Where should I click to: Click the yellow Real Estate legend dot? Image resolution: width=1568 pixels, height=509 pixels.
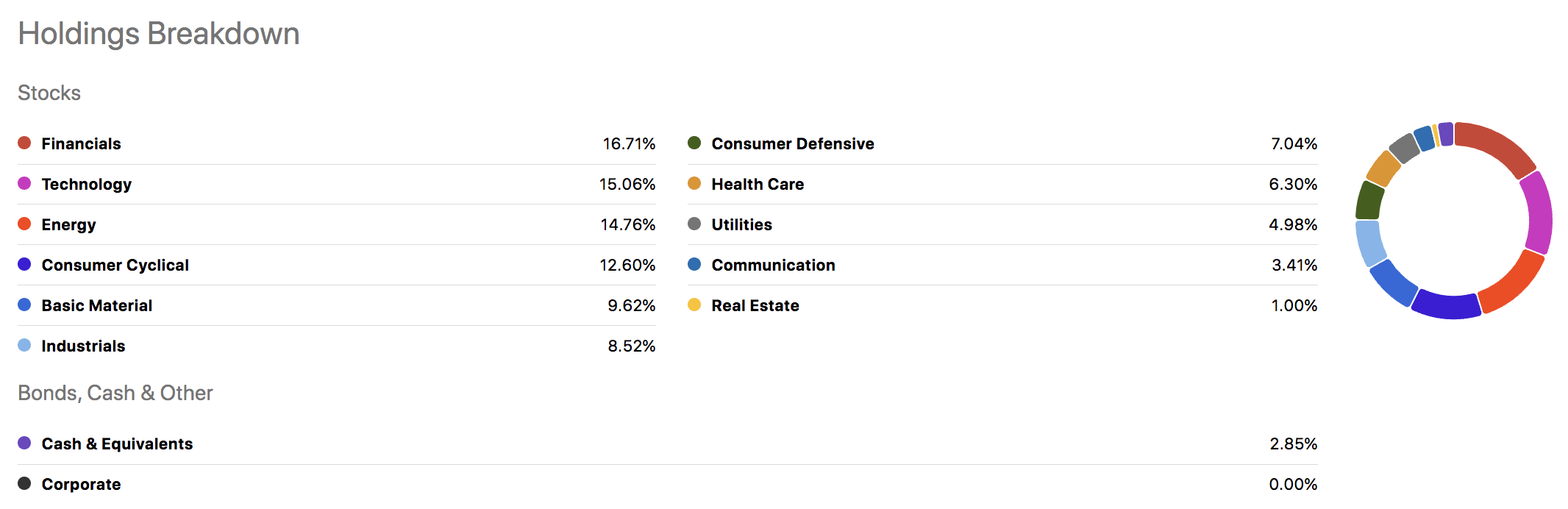click(694, 305)
